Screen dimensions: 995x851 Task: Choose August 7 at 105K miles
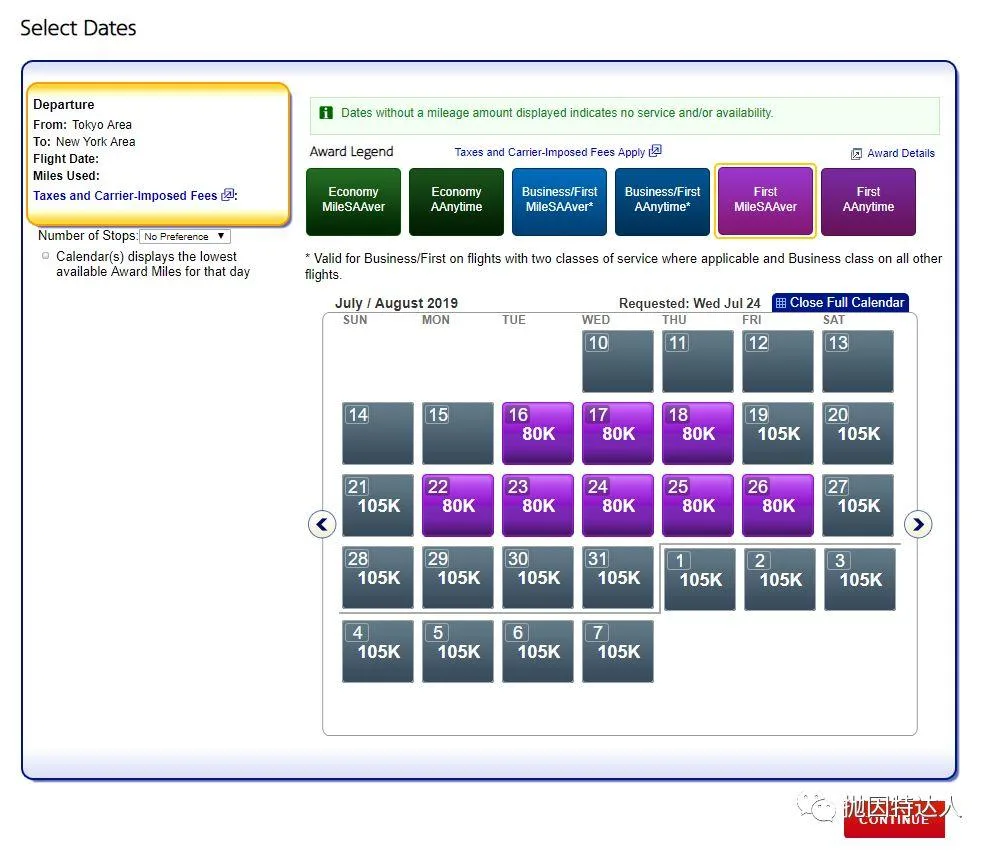coord(617,651)
